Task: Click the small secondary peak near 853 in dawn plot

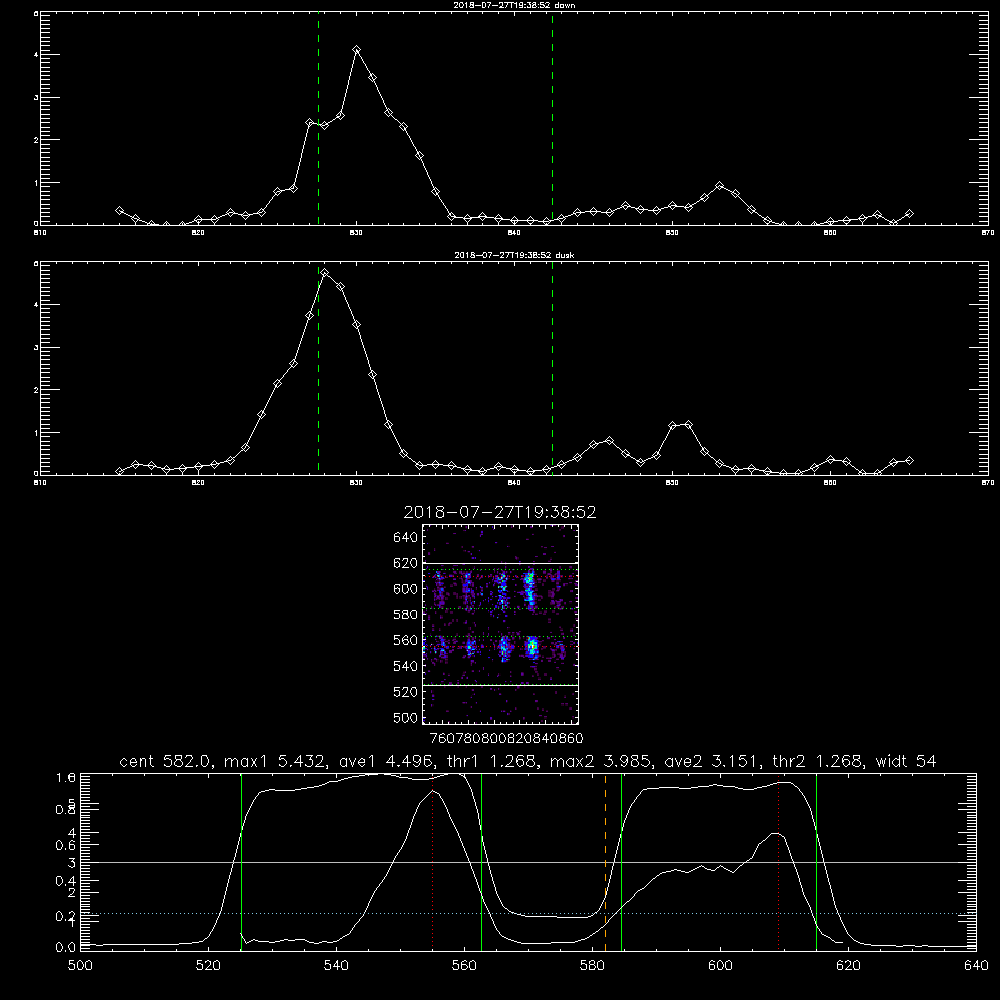Action: [x=720, y=186]
